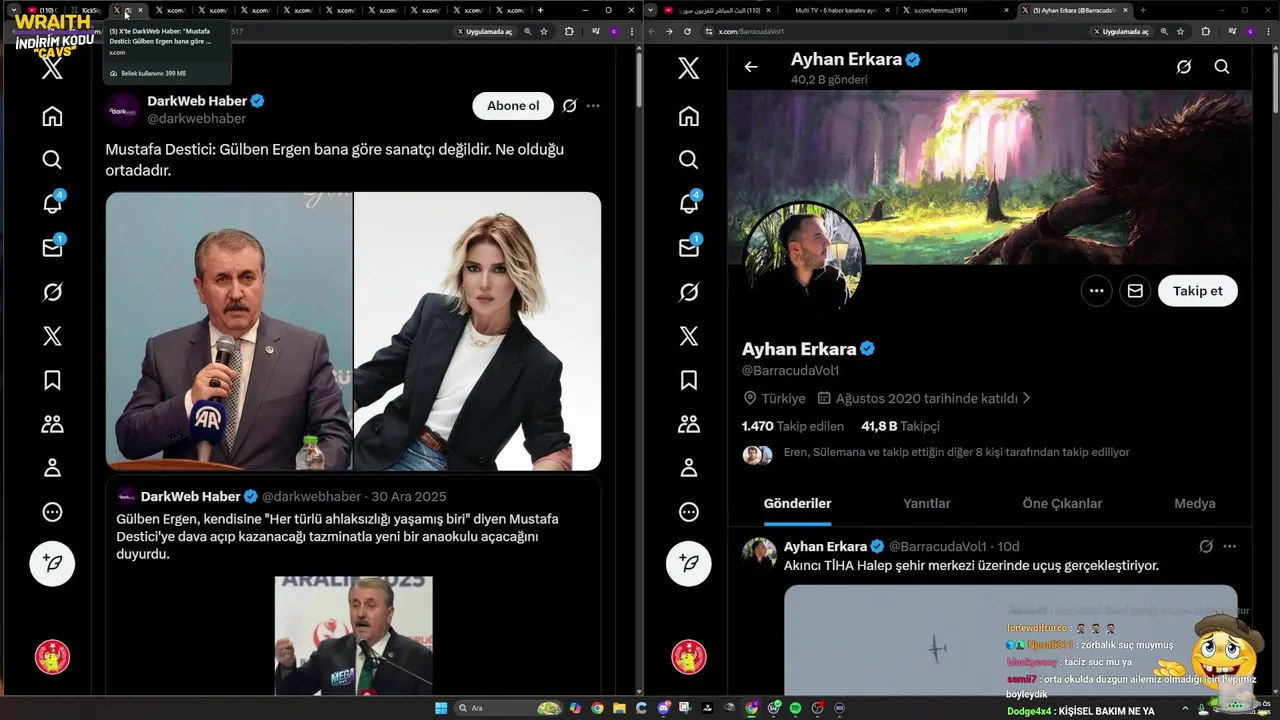
Task: Open 1.470 Takip edilen following list
Action: coord(792,426)
